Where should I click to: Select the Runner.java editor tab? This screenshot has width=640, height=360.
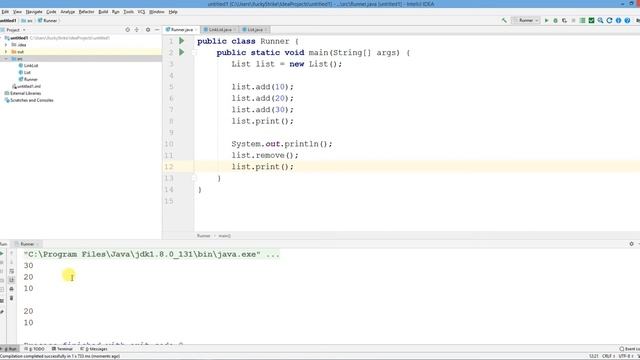[x=180, y=30]
